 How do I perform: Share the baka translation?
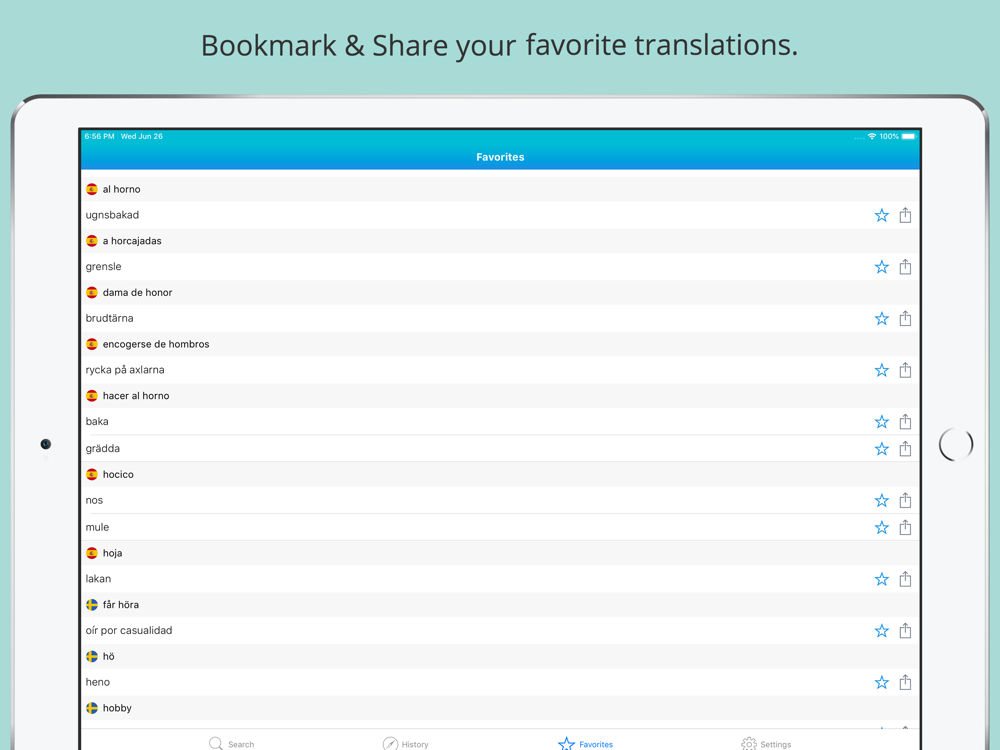tap(905, 421)
